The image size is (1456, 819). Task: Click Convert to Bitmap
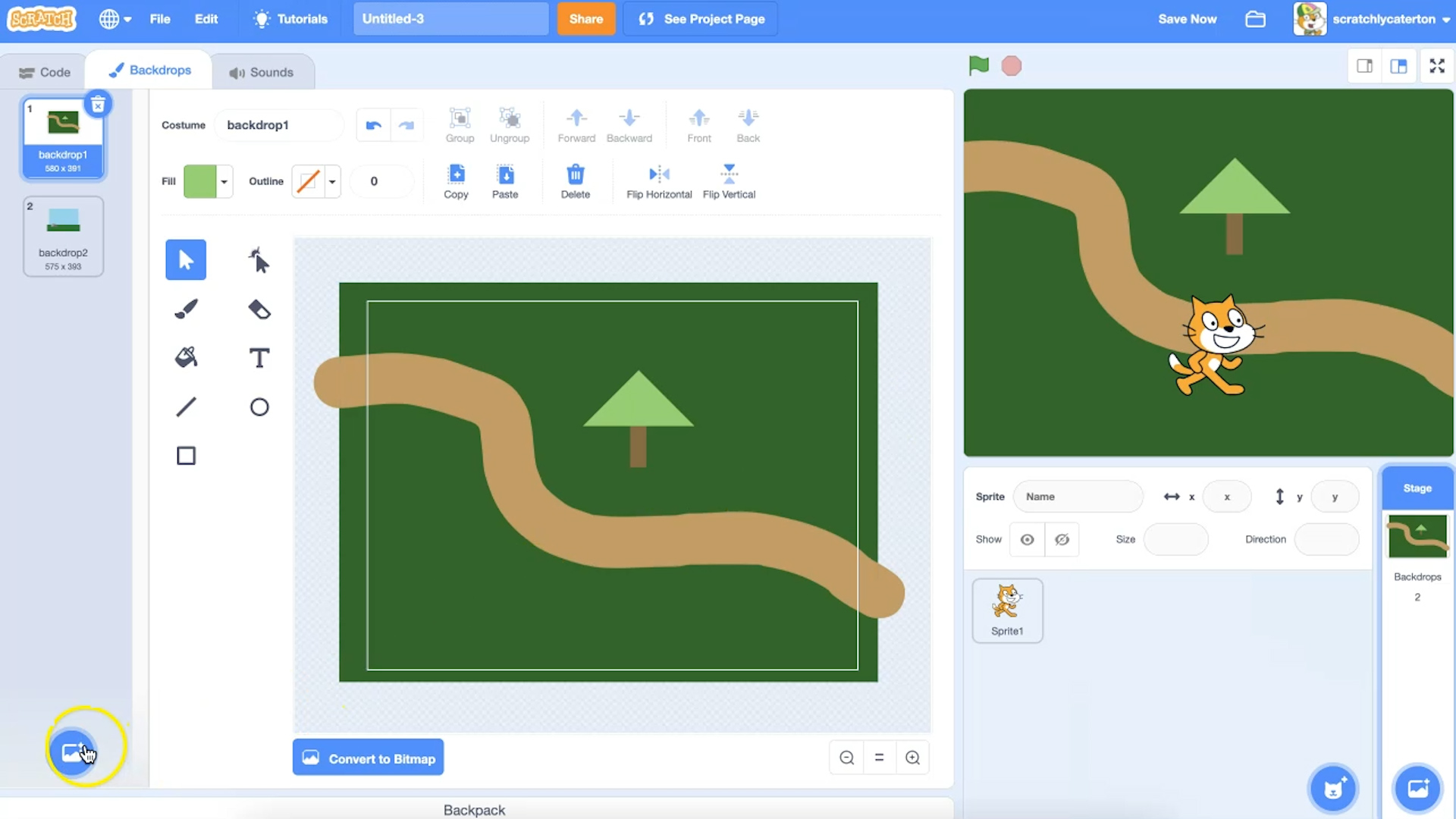click(369, 758)
